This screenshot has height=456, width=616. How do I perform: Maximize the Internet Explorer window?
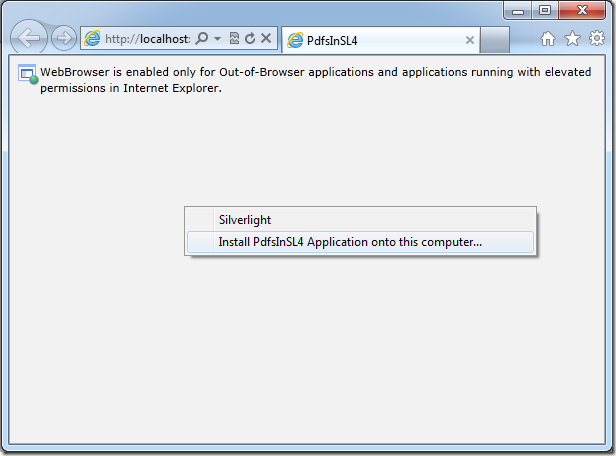click(545, 11)
